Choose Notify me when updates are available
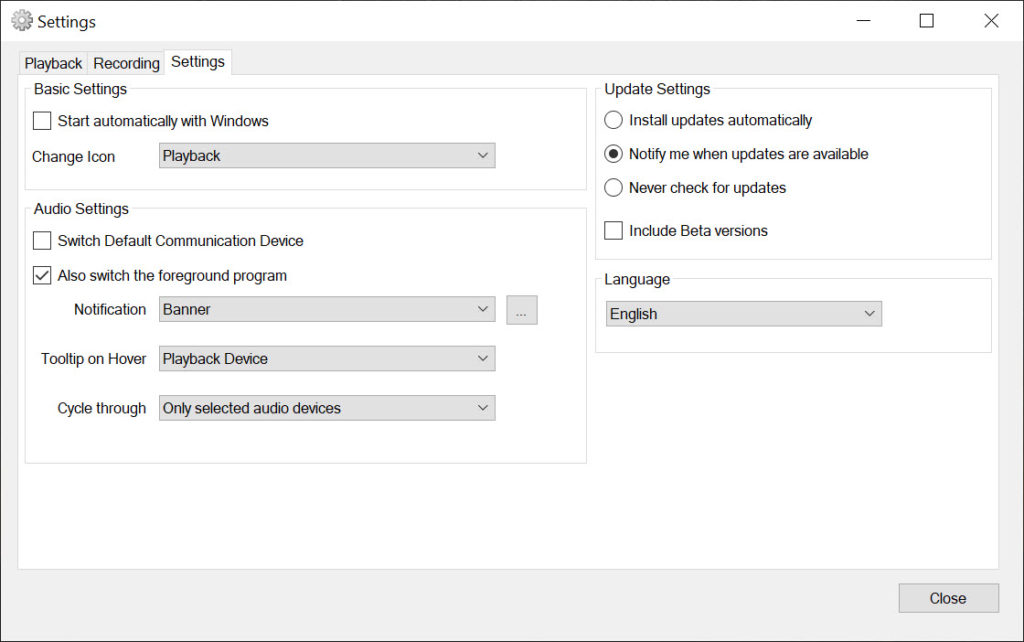Screen dimensions: 1024x642 coord(614,154)
